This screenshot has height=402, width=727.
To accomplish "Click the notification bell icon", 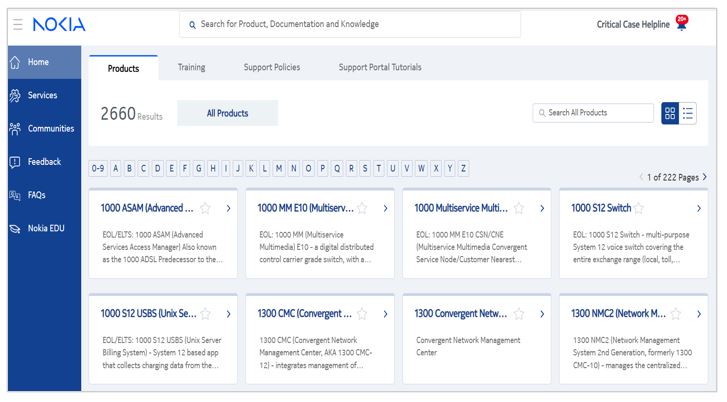I will (x=681, y=25).
